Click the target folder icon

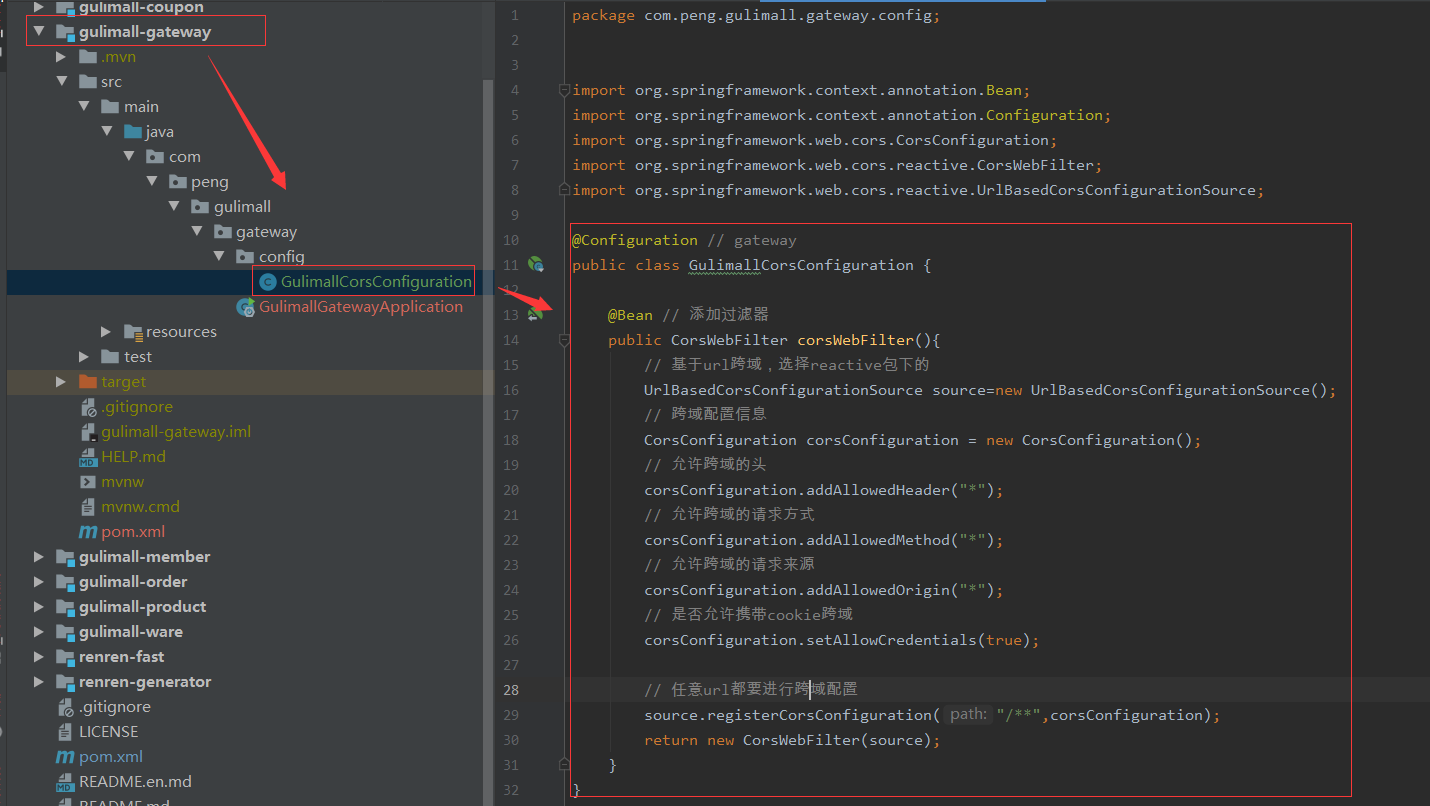click(x=87, y=382)
